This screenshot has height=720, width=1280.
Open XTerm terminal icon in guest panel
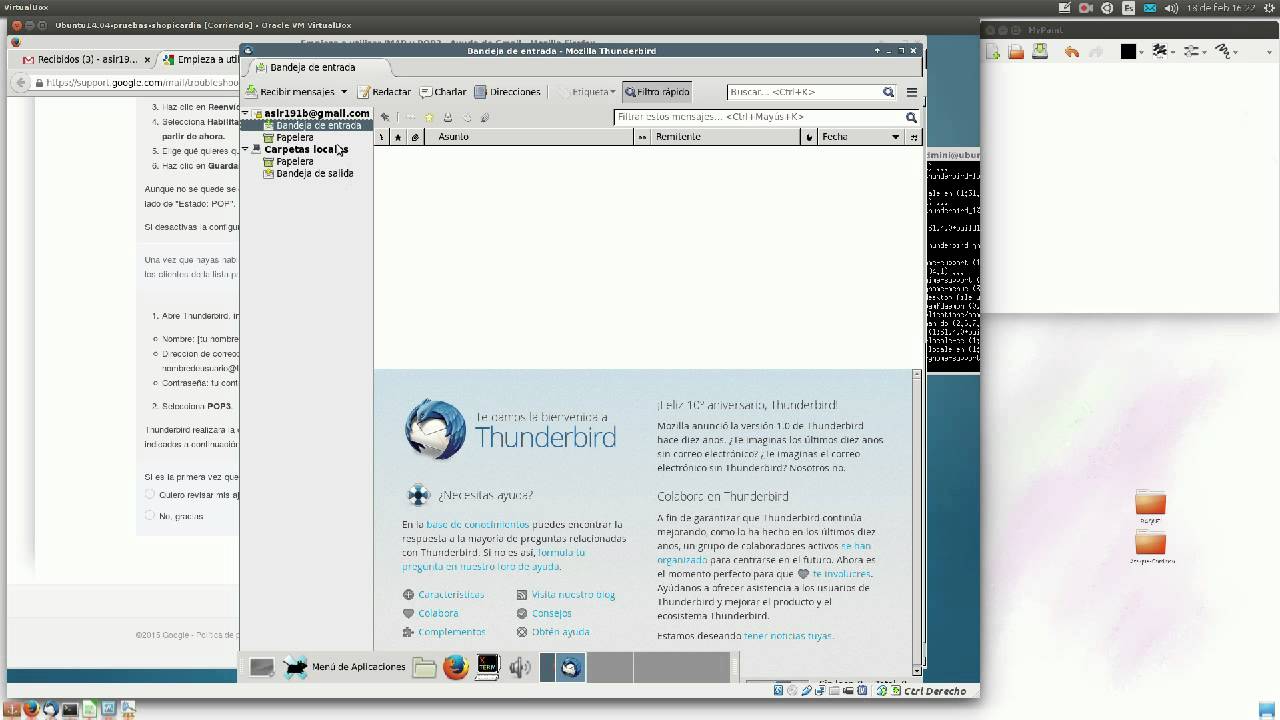click(x=487, y=667)
